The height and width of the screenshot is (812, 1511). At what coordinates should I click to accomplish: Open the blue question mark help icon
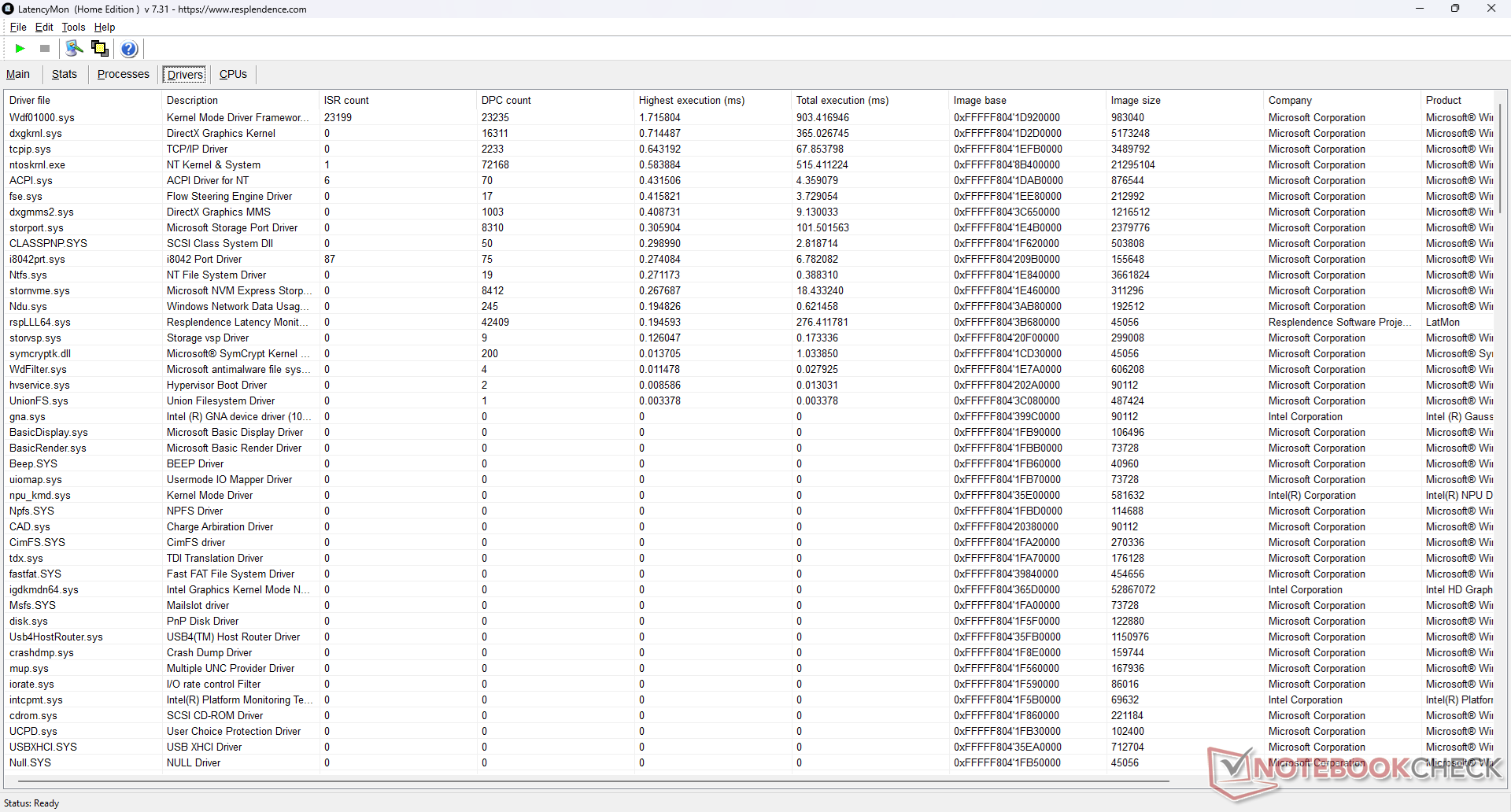click(130, 49)
